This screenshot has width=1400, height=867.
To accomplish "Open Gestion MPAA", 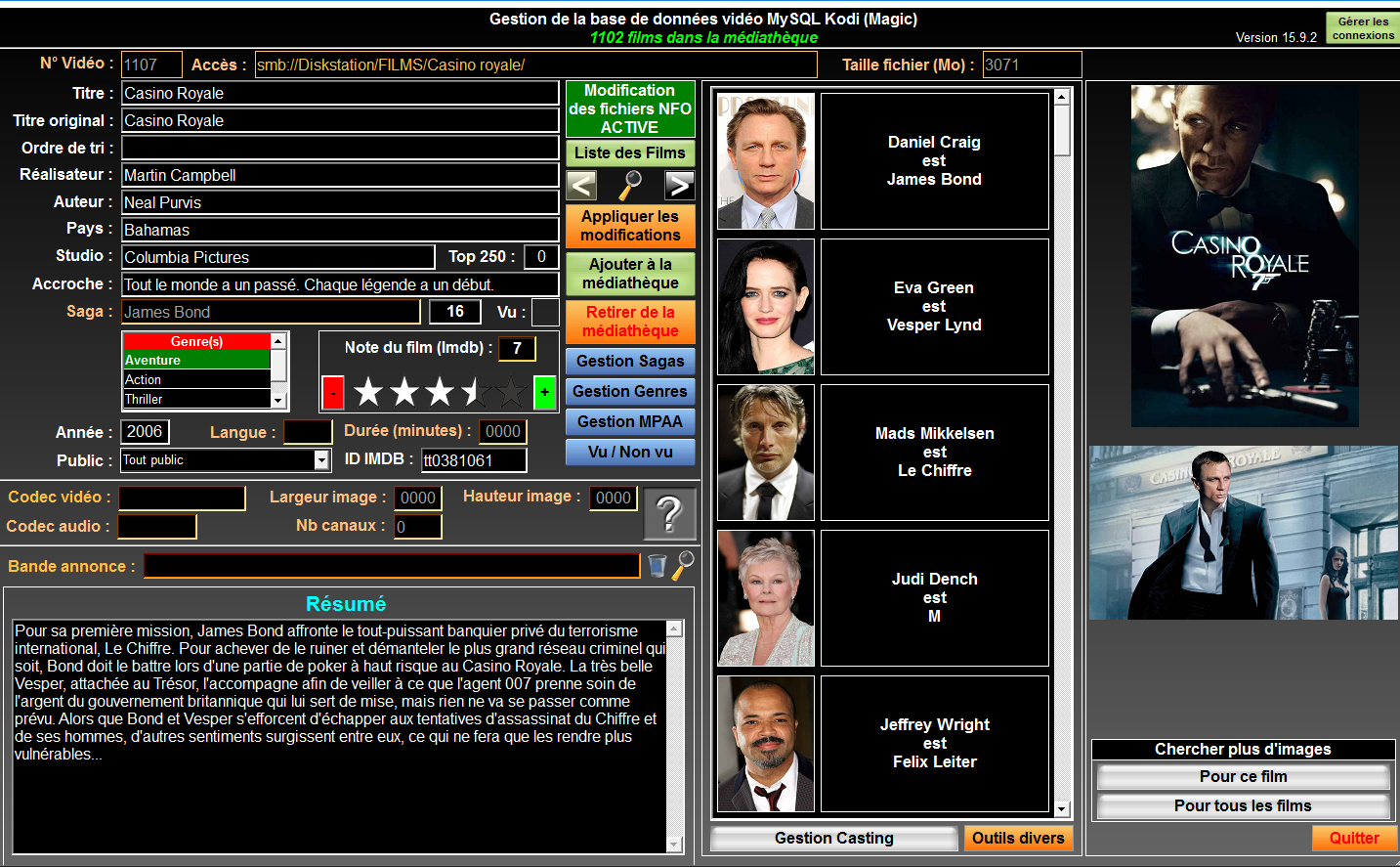I will pos(630,421).
